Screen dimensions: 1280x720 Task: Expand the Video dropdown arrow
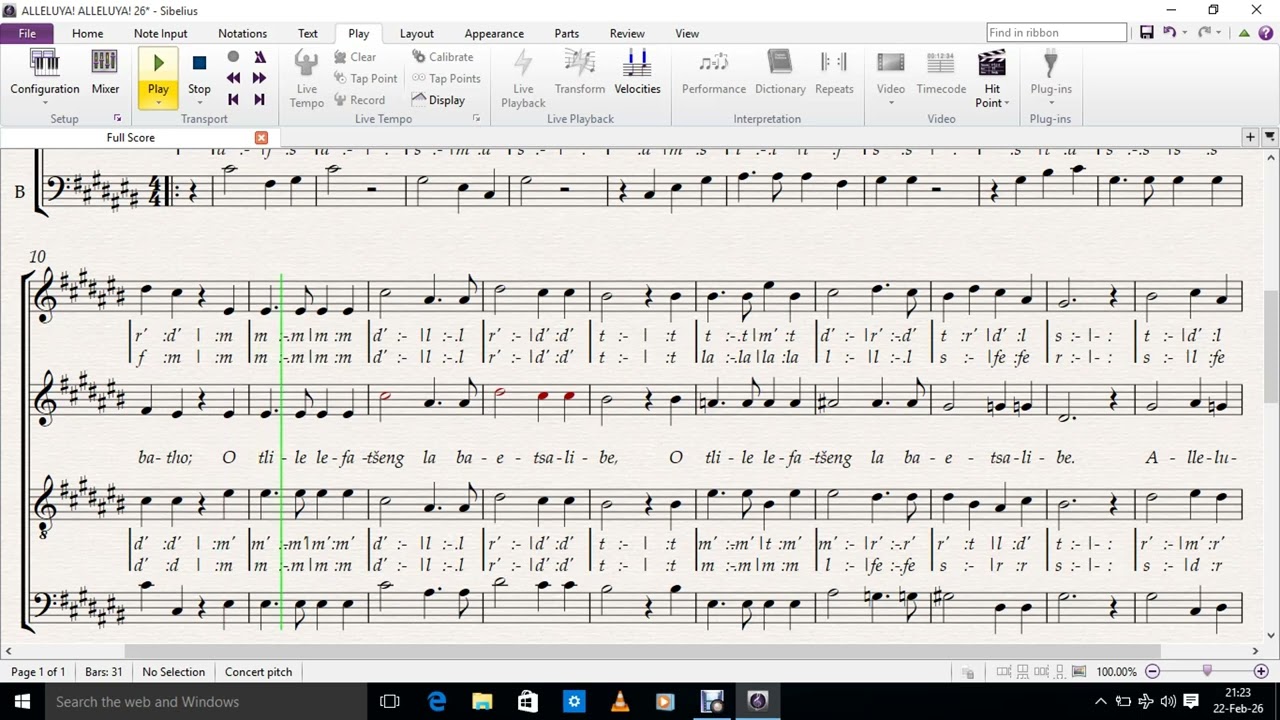coord(890,103)
